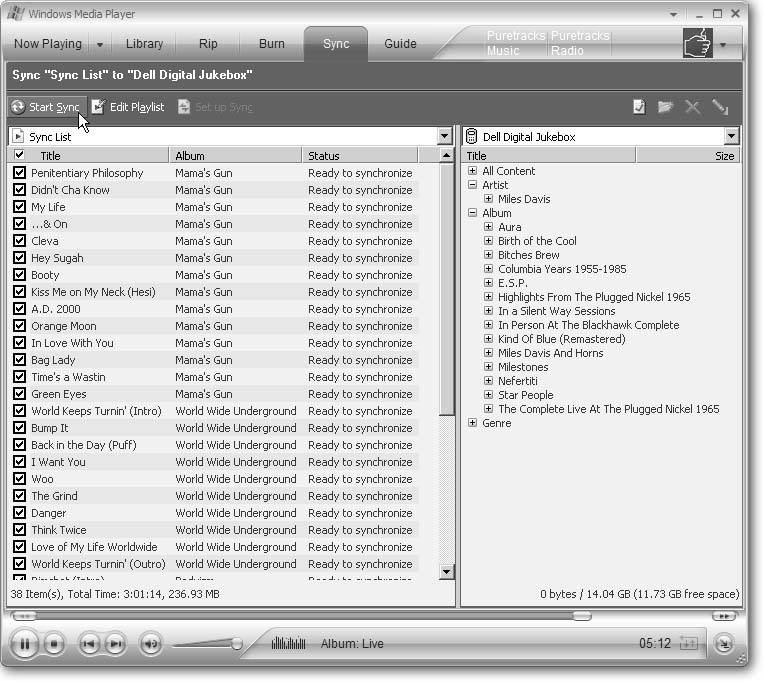
Task: Click the Start Sync button
Action: click(x=45, y=107)
